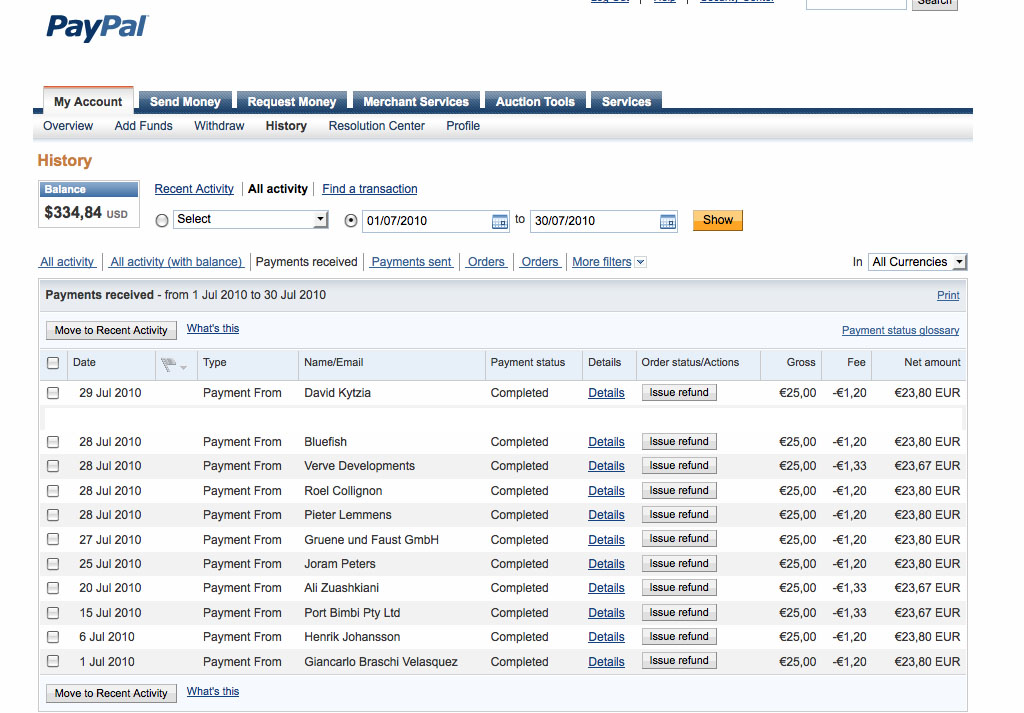
Task: Check the Joram Peters payment row
Action: 53,564
